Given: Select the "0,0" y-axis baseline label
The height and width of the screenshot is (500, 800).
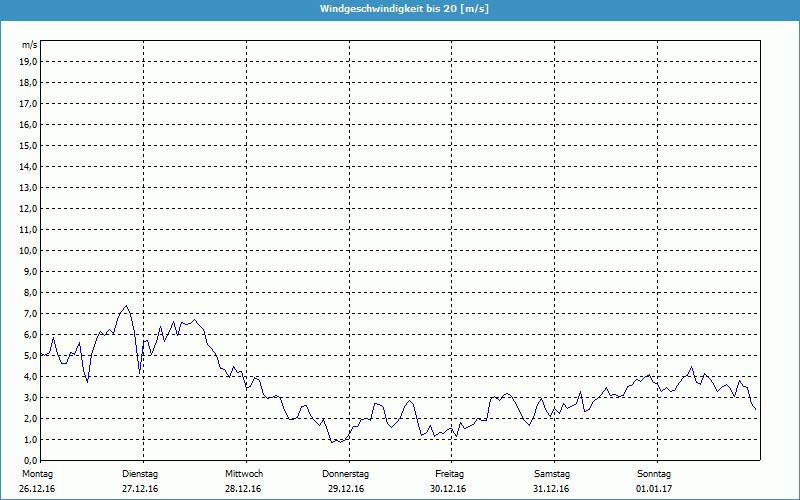Looking at the screenshot, I should [30, 460].
